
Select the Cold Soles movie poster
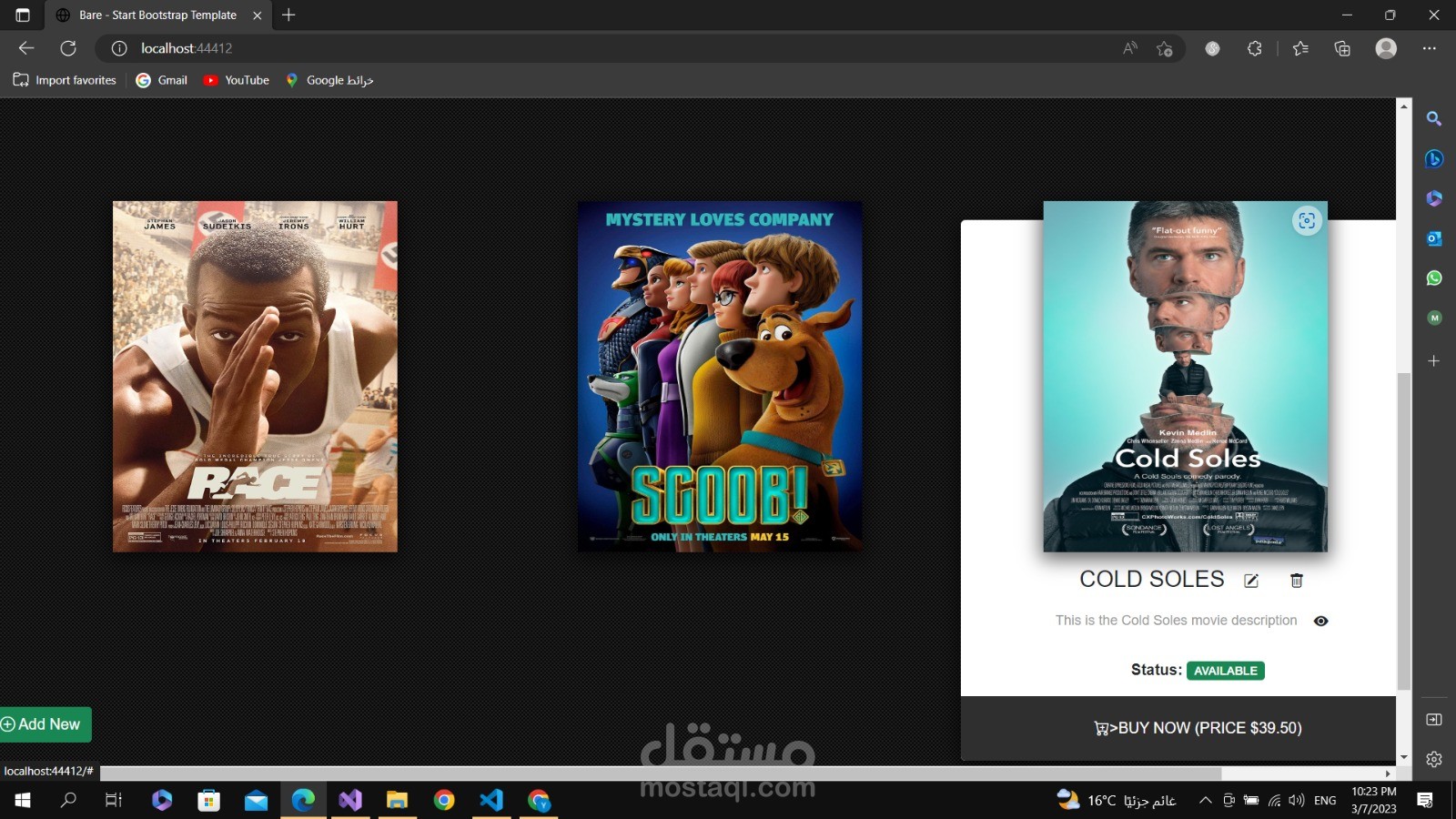1185,377
